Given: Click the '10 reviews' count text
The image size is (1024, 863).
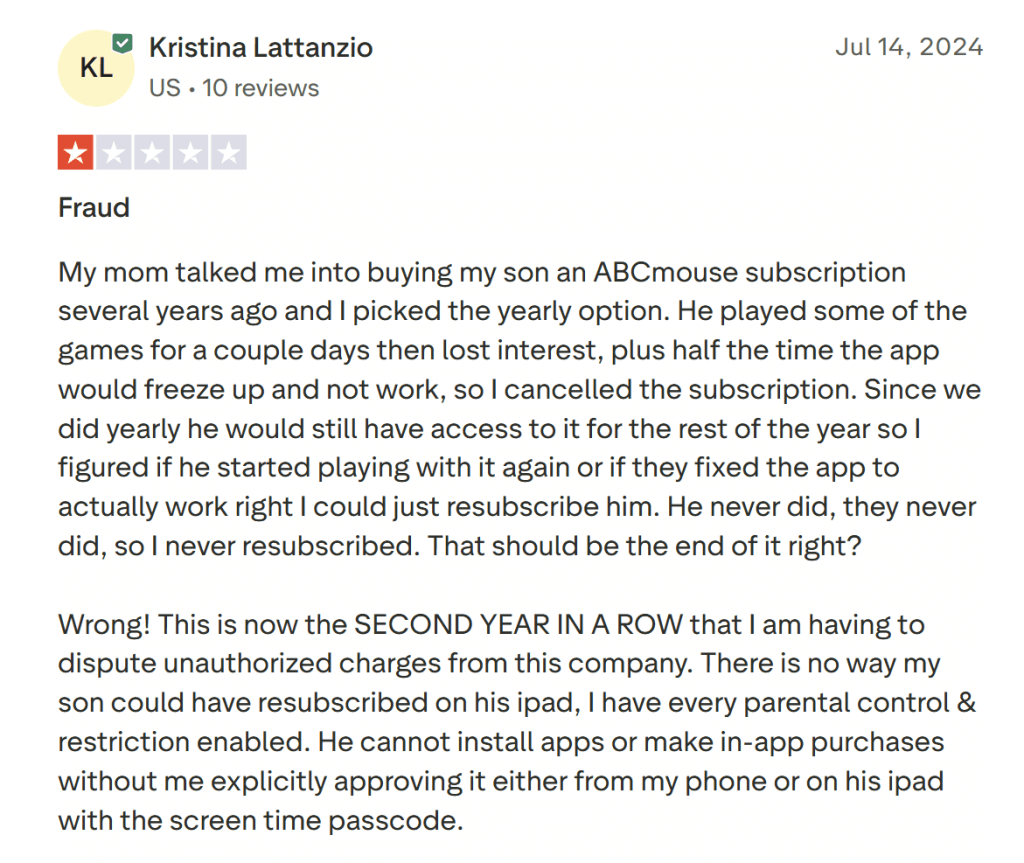Looking at the screenshot, I should (260, 88).
